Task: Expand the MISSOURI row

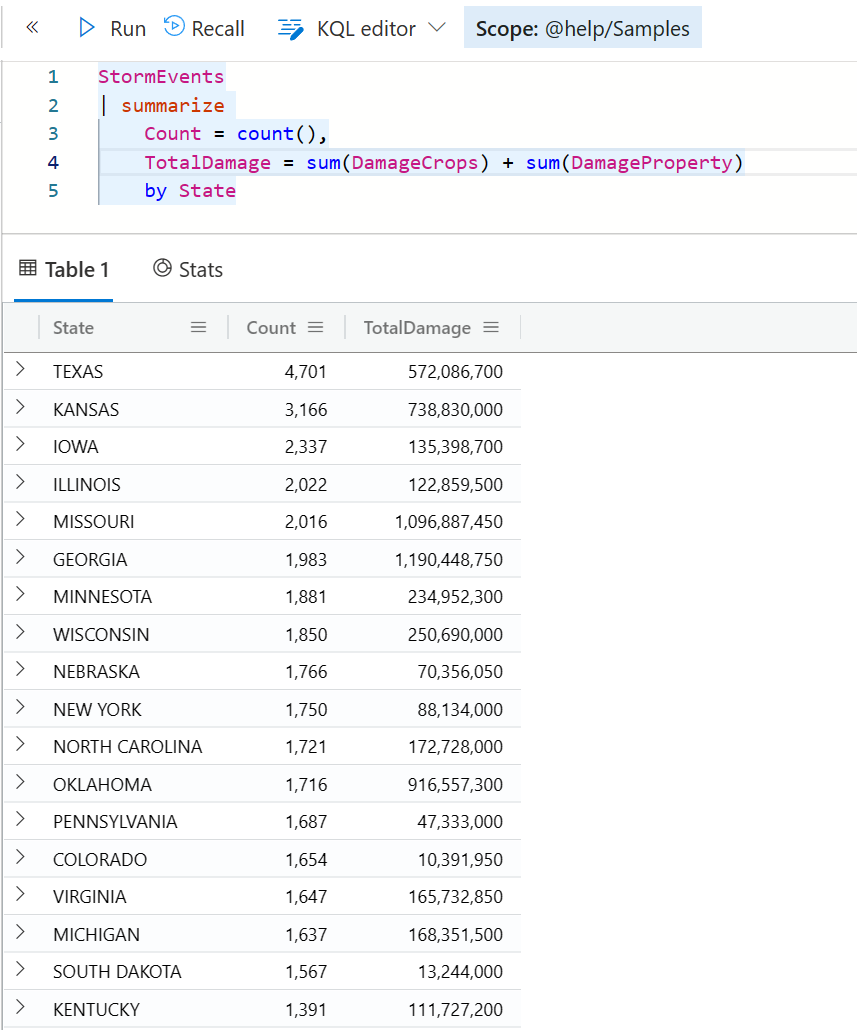Action: tap(20, 519)
